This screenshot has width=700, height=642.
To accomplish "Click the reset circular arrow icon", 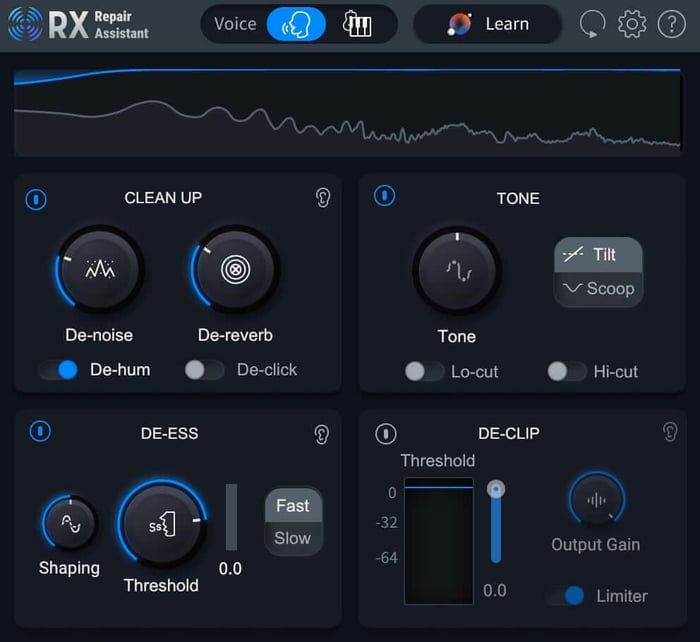I will coord(592,24).
